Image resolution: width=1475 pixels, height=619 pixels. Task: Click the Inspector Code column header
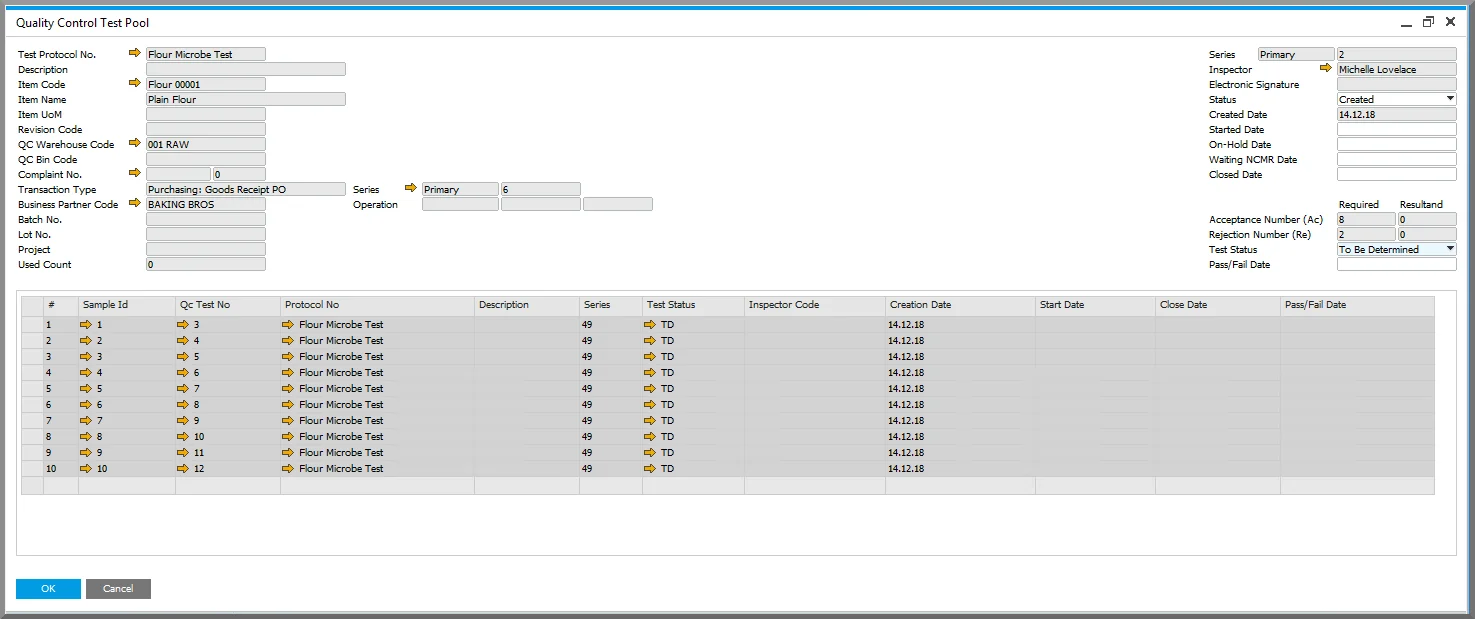click(x=815, y=305)
